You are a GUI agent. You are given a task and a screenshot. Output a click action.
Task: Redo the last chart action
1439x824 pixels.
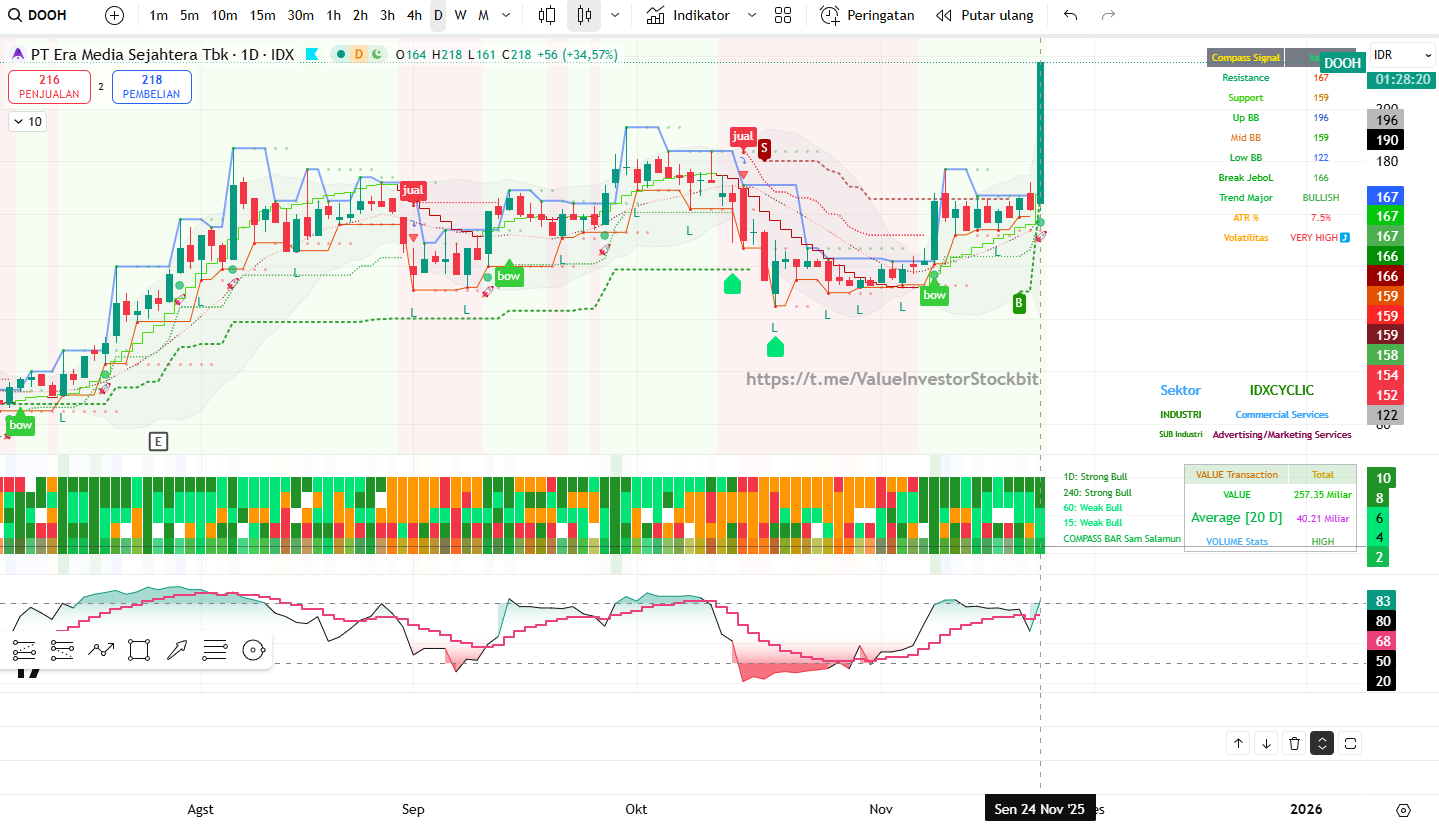pyautogui.click(x=1108, y=15)
